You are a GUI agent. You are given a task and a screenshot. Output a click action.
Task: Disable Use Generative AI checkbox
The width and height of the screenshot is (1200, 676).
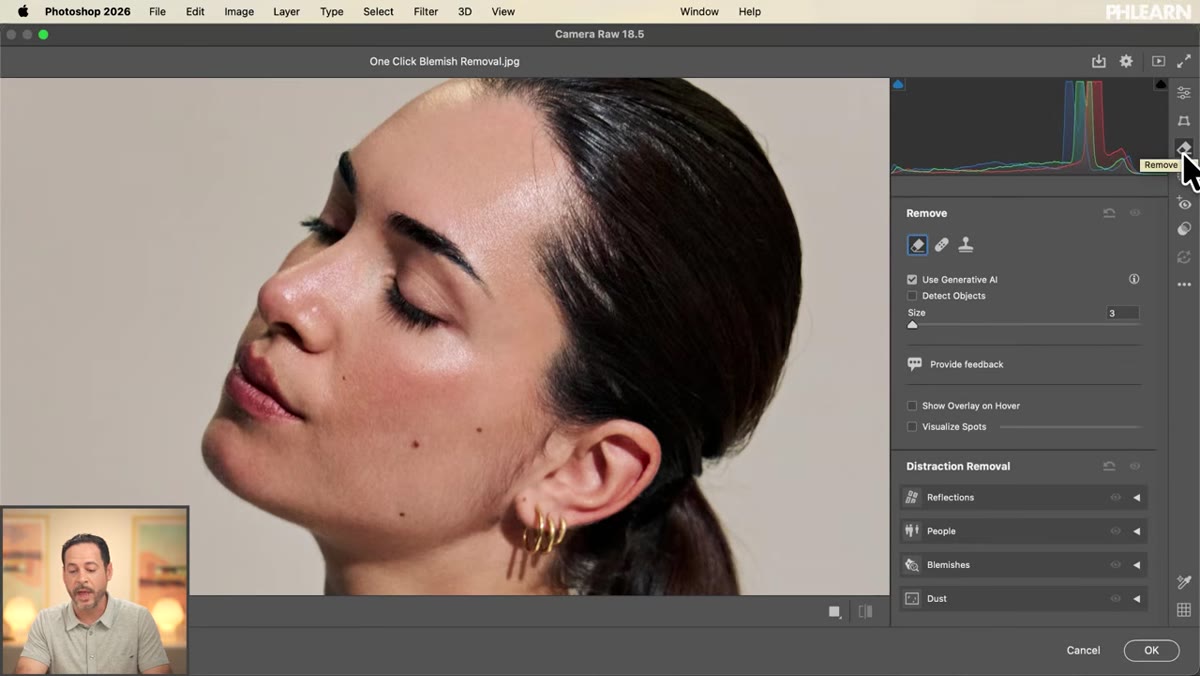912,280
